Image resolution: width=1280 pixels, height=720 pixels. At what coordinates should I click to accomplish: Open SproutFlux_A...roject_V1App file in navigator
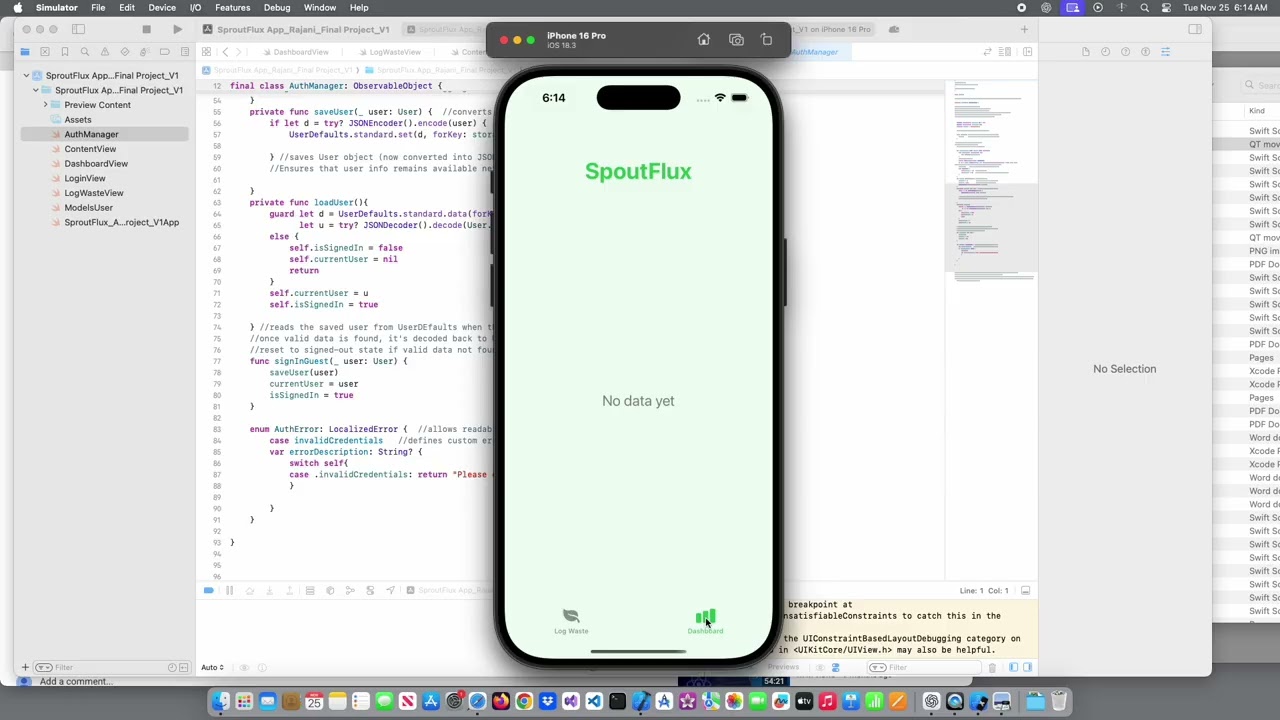121,222
